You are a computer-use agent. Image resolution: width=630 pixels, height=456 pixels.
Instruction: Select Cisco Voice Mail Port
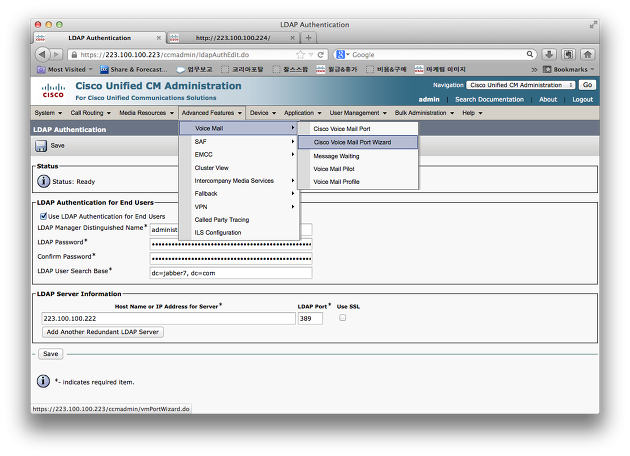coord(358,129)
